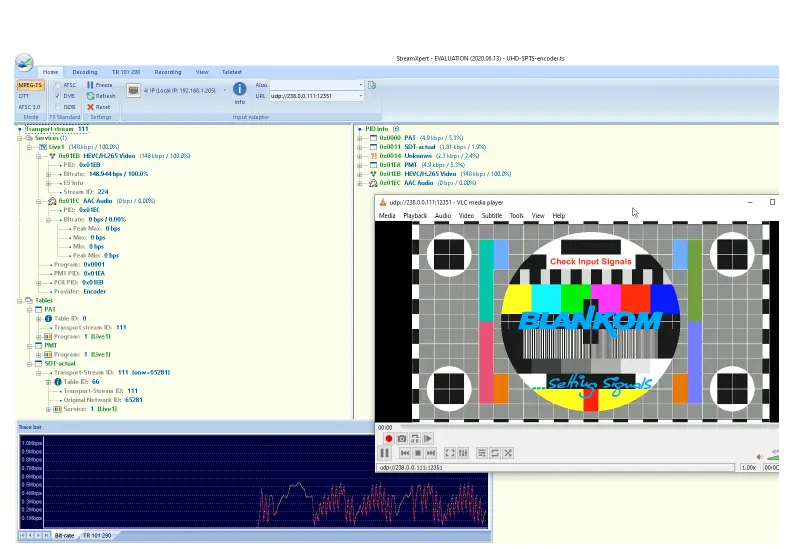Toggle VLC loop mode
The width and height of the screenshot is (804, 549).
pos(495,453)
